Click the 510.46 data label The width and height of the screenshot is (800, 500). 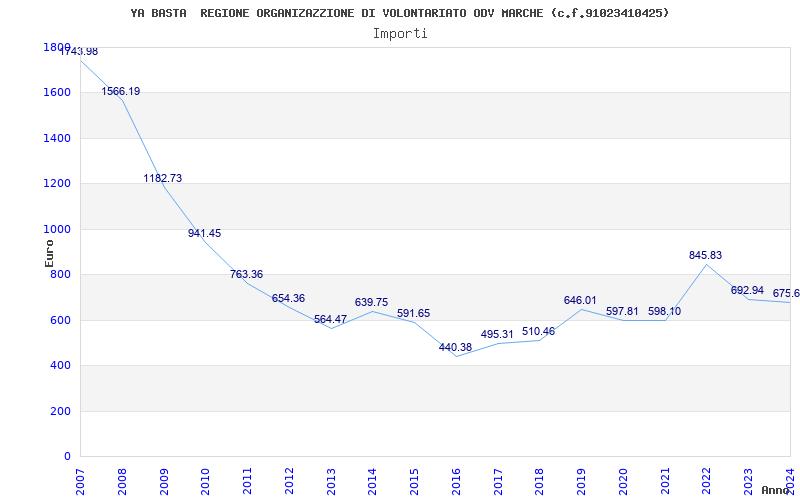538,332
